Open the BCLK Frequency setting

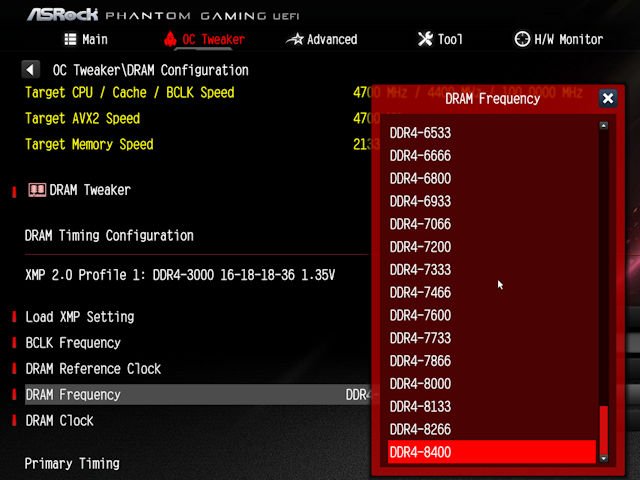click(73, 343)
